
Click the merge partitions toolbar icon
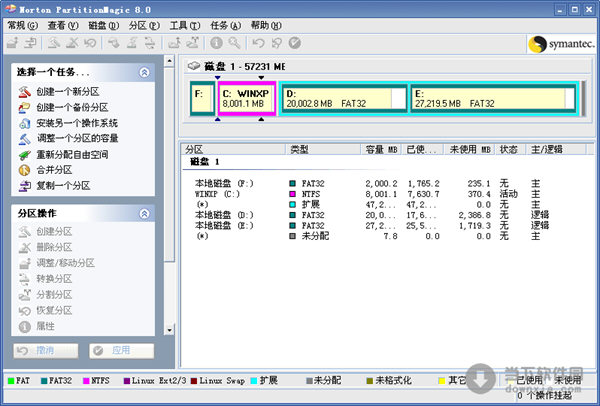(174, 43)
